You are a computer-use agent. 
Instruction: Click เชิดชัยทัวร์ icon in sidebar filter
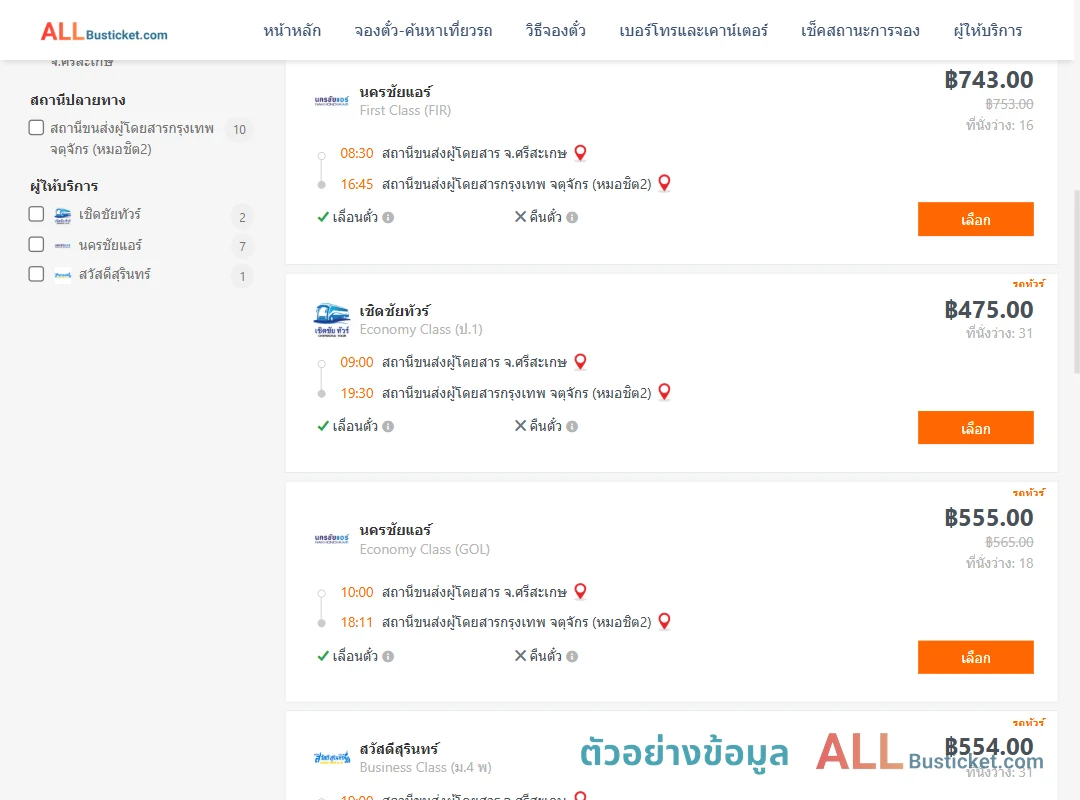(63, 216)
